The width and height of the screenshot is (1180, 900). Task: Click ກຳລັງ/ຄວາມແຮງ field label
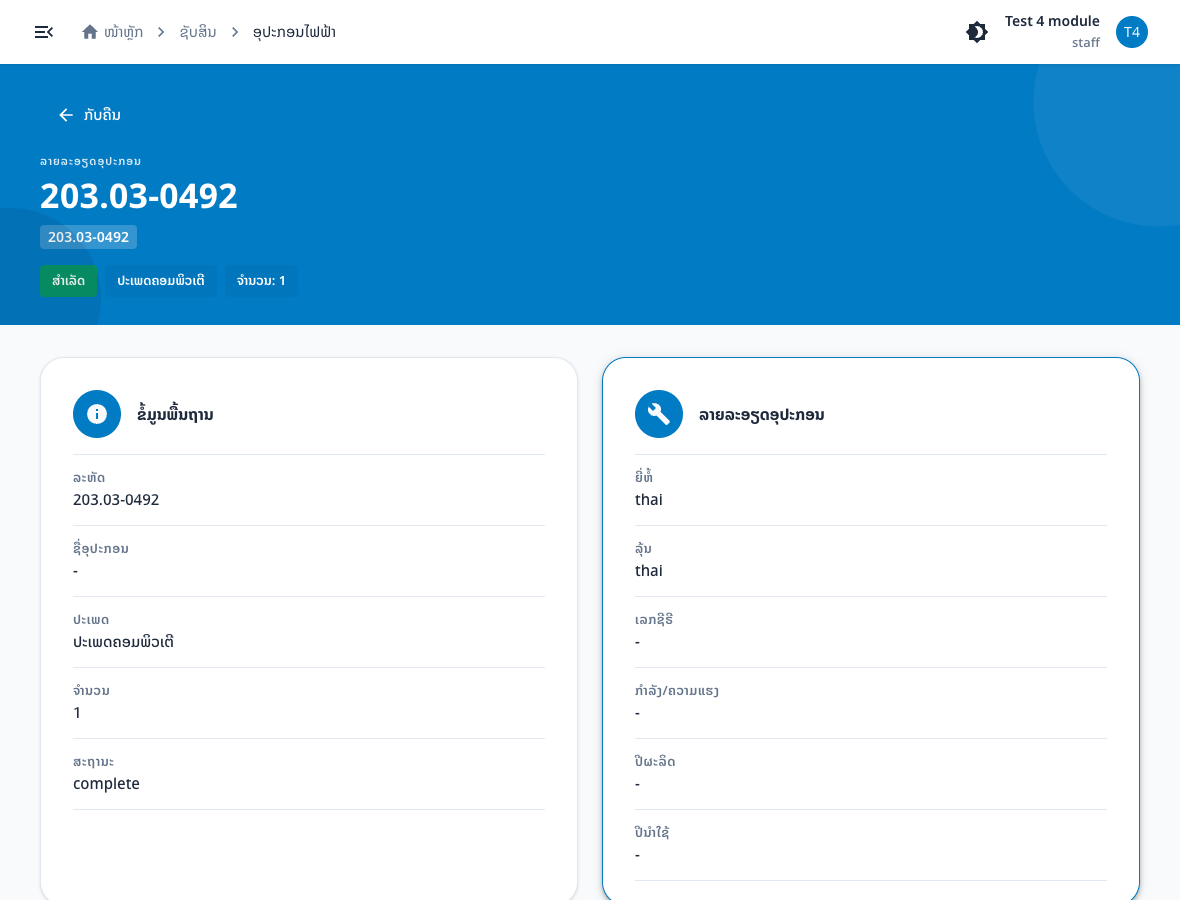click(677, 690)
